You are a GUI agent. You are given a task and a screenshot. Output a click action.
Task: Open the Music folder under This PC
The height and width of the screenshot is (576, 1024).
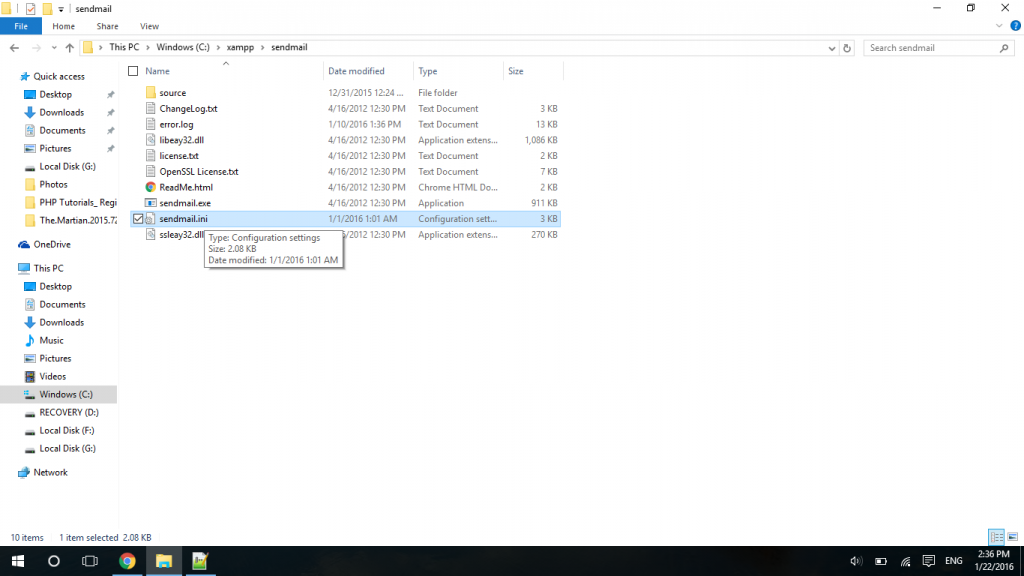pos(51,341)
